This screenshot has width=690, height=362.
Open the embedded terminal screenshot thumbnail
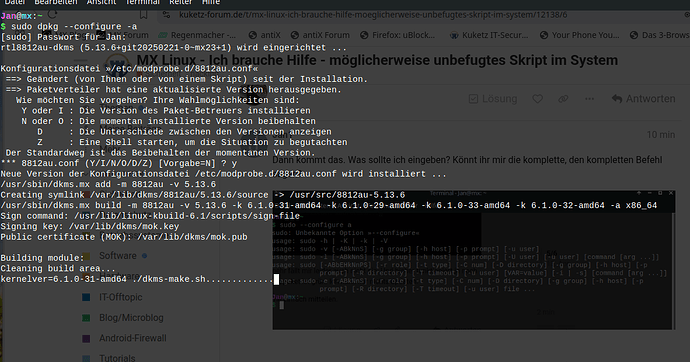pyautogui.click(x=473, y=260)
